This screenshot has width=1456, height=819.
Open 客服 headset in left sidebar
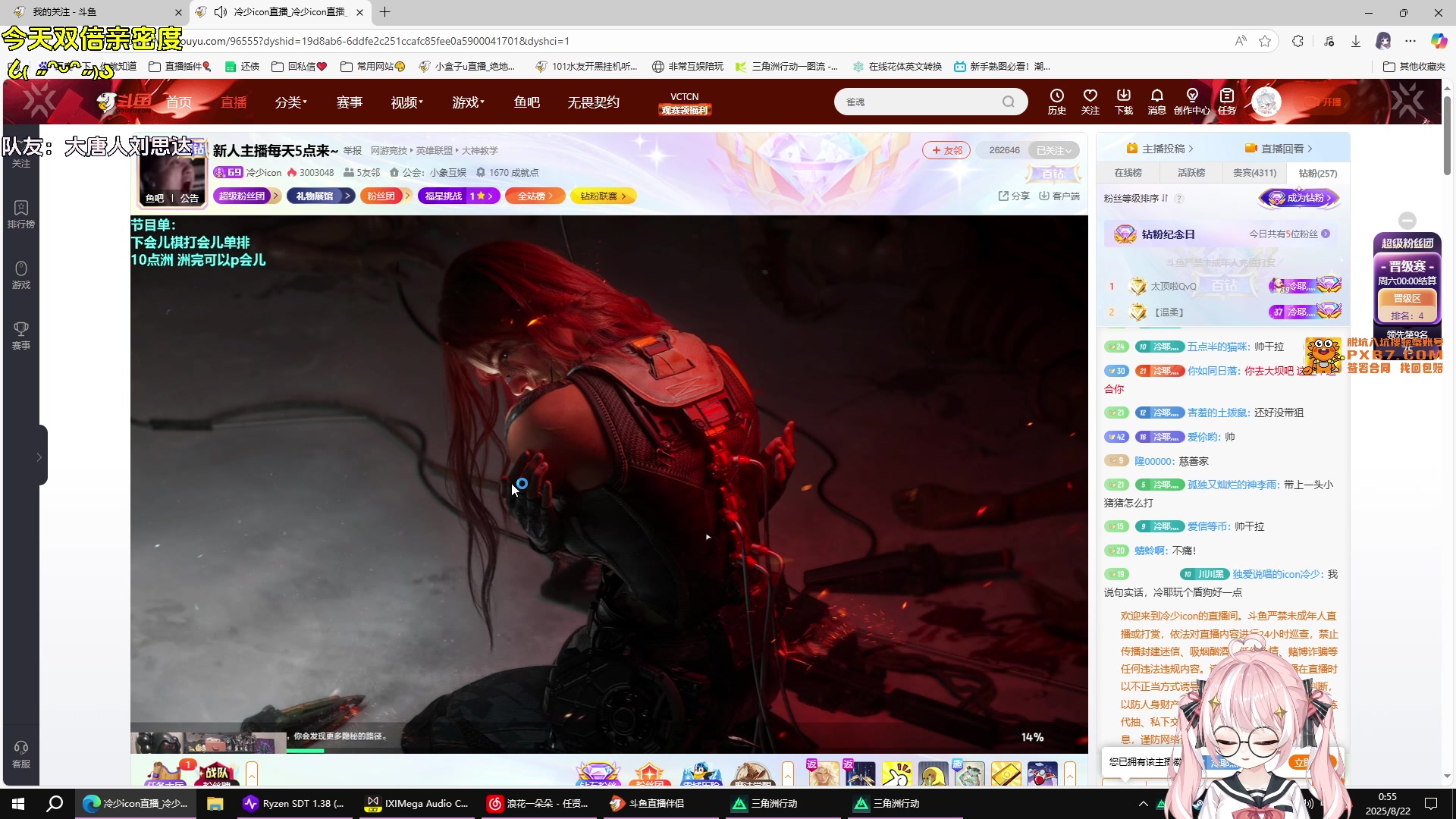pos(20,755)
